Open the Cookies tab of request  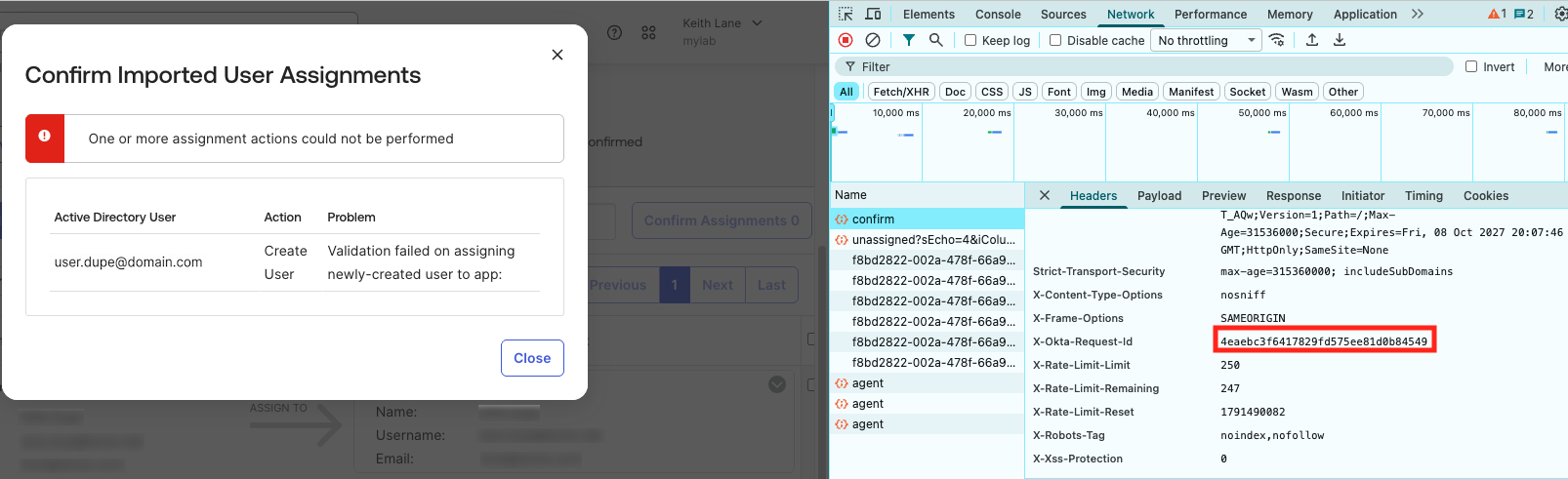click(x=1486, y=196)
